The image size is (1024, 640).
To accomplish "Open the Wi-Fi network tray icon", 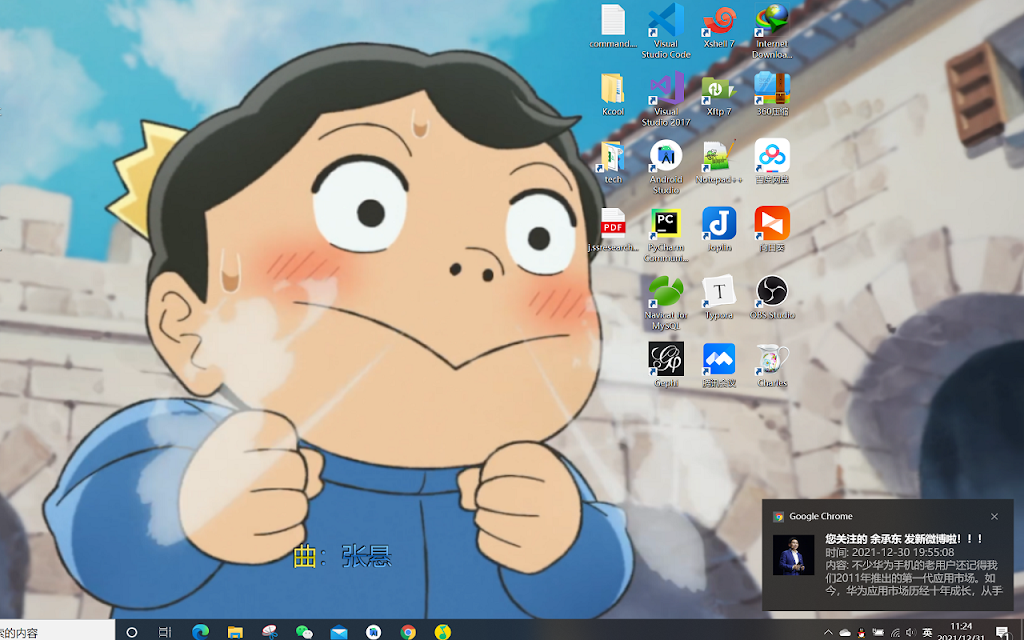I will 895,632.
